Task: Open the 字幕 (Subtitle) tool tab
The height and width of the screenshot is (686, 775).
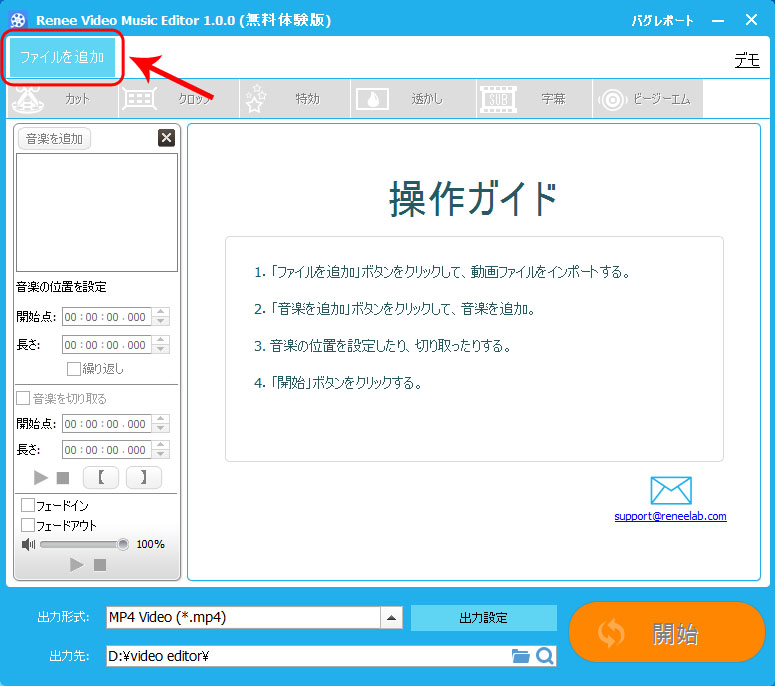Action: [534, 99]
